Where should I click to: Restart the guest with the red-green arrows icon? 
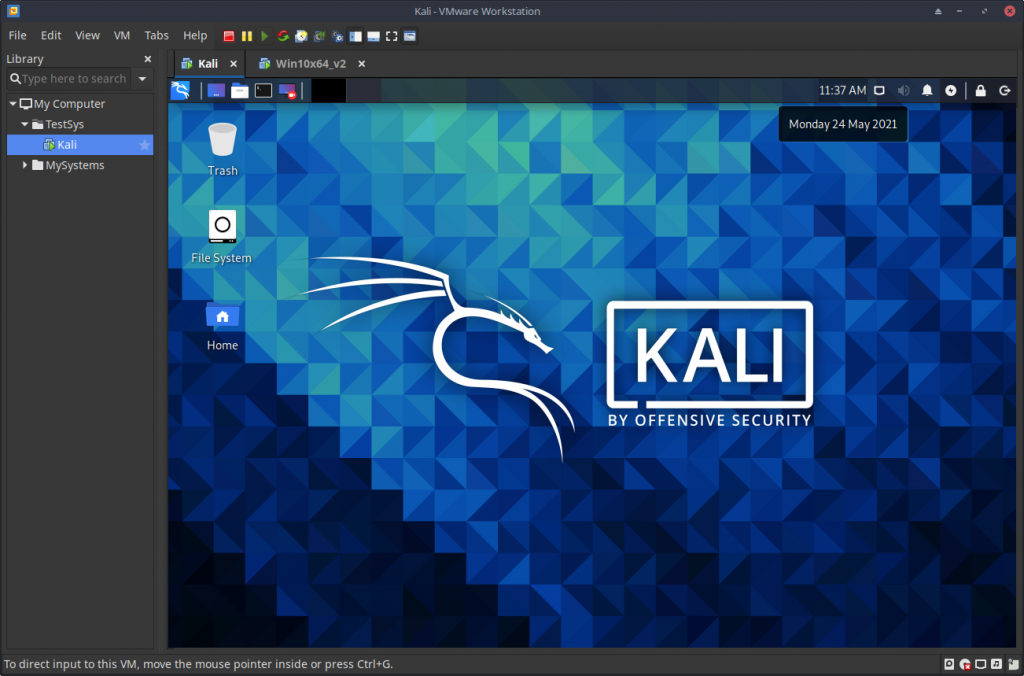pos(283,36)
